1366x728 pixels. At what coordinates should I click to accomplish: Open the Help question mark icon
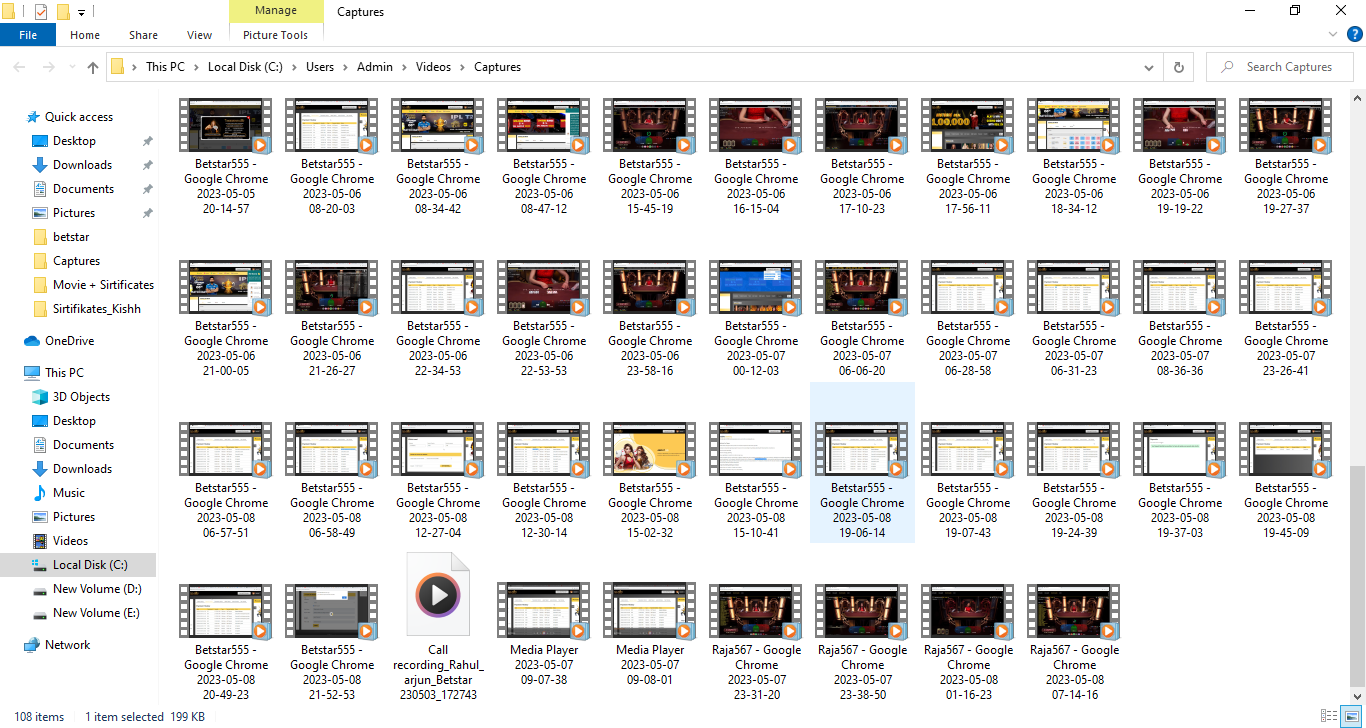click(x=1354, y=35)
